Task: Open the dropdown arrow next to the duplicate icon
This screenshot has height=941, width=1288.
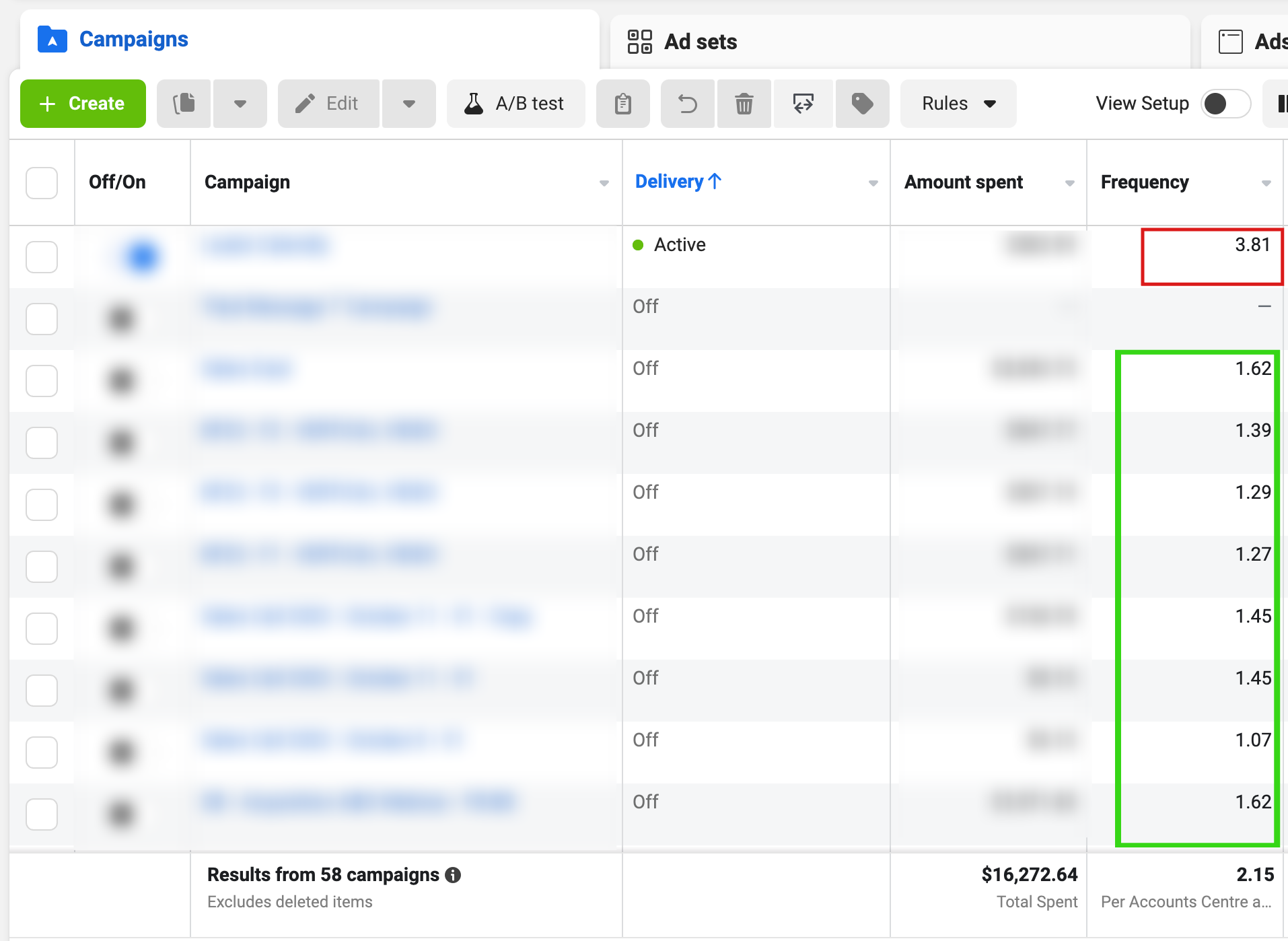Action: coord(240,104)
